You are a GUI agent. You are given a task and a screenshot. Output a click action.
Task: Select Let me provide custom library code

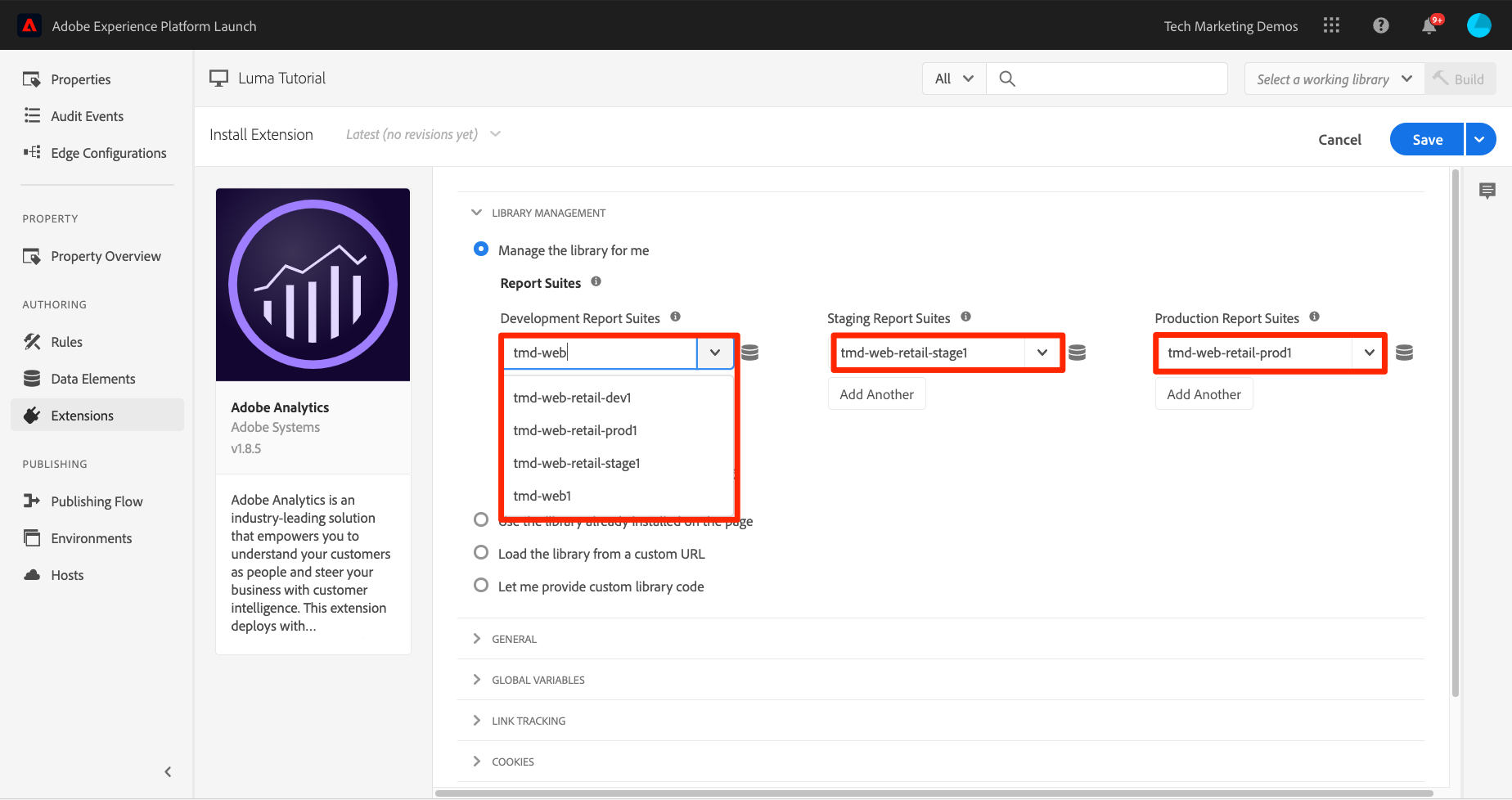pos(481,585)
